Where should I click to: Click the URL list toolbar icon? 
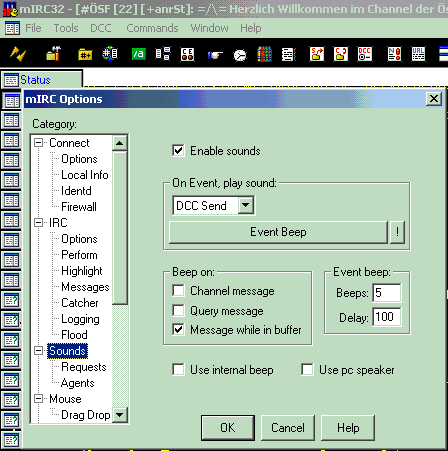pos(418,54)
